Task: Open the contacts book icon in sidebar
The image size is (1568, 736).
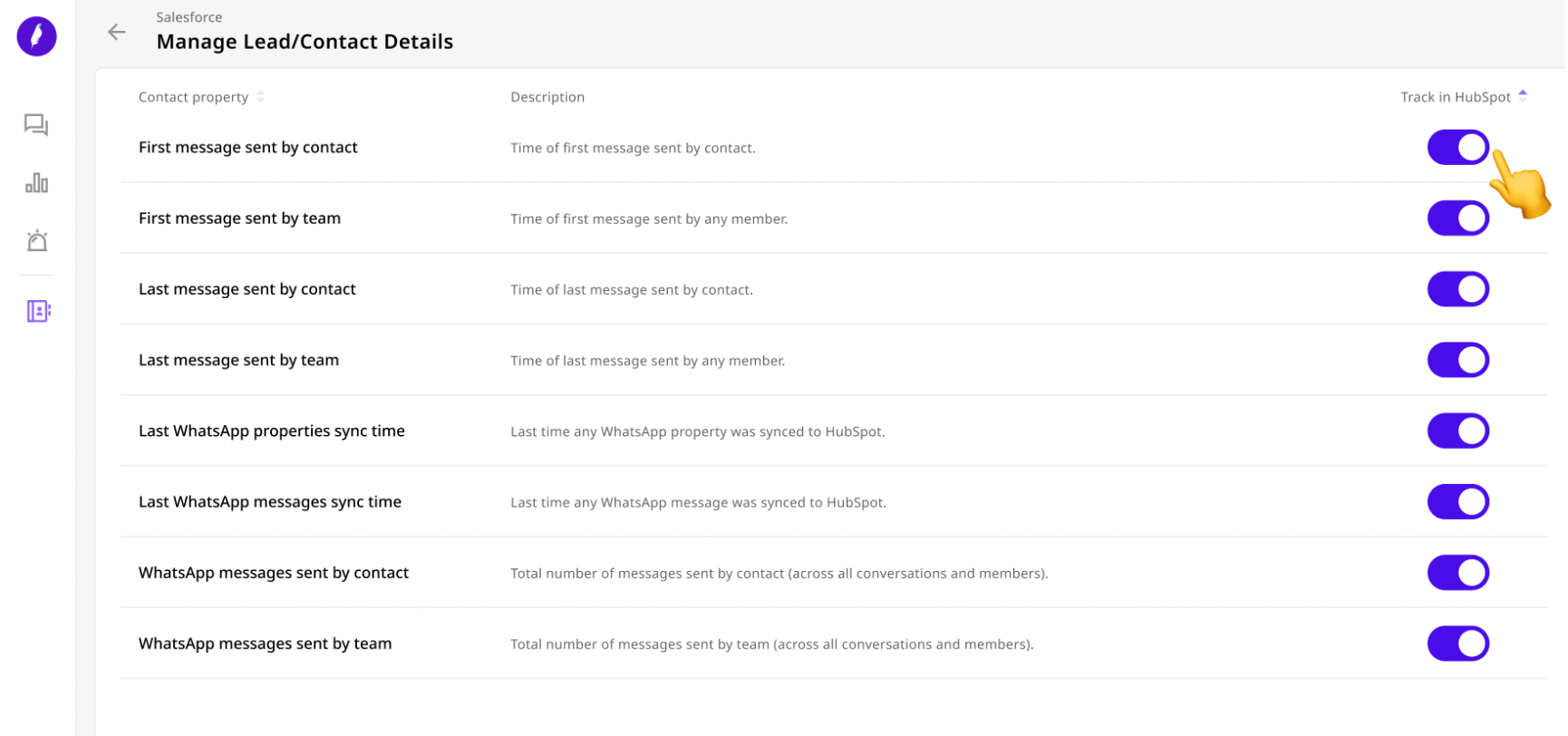Action: [x=38, y=312]
